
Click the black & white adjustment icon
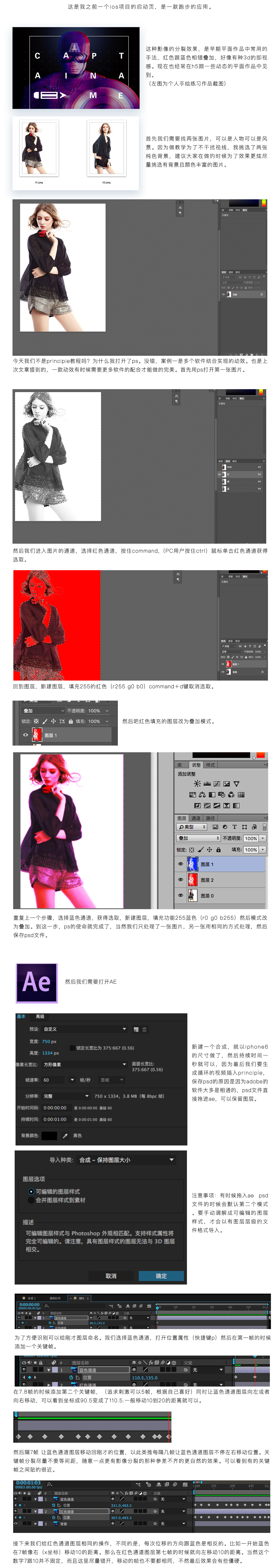(x=212, y=794)
